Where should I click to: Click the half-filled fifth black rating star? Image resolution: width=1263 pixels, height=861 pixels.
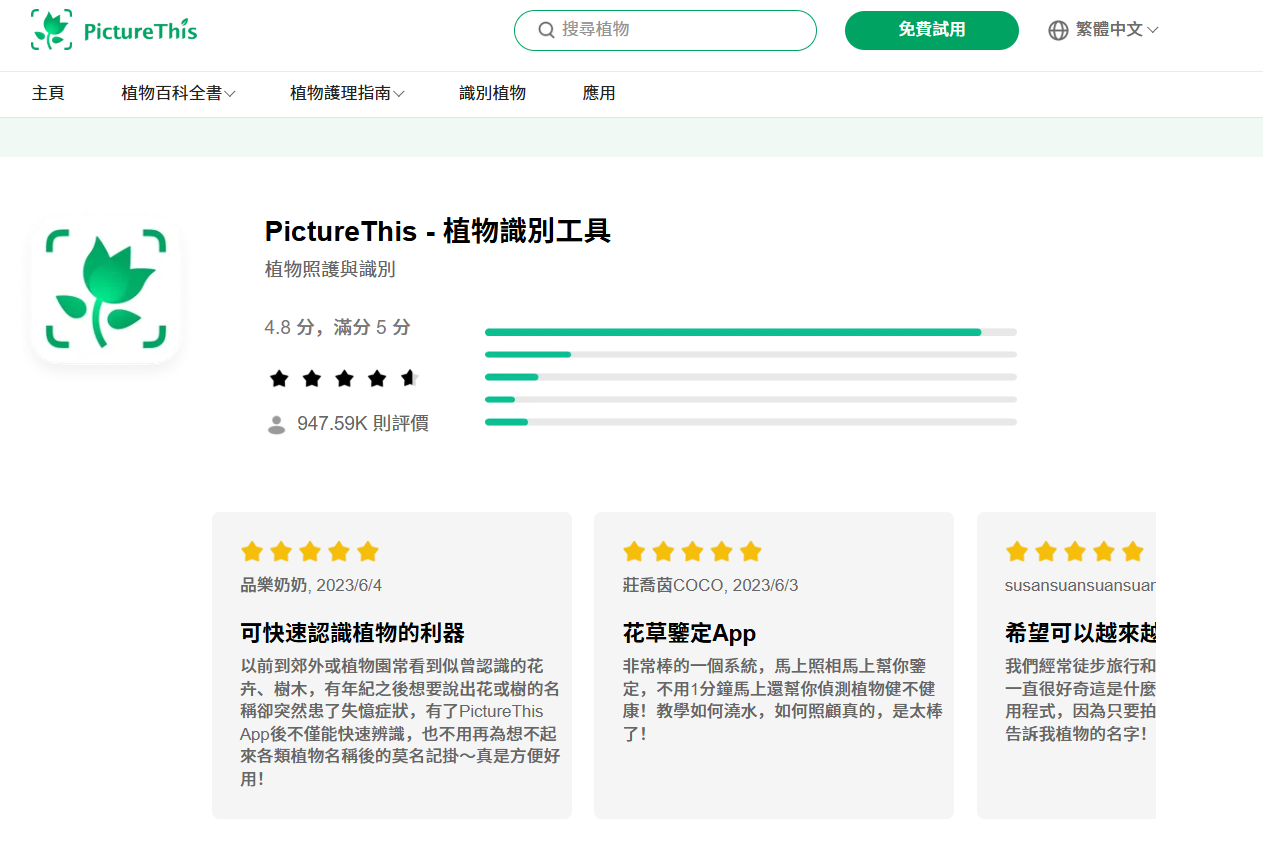coord(409,378)
